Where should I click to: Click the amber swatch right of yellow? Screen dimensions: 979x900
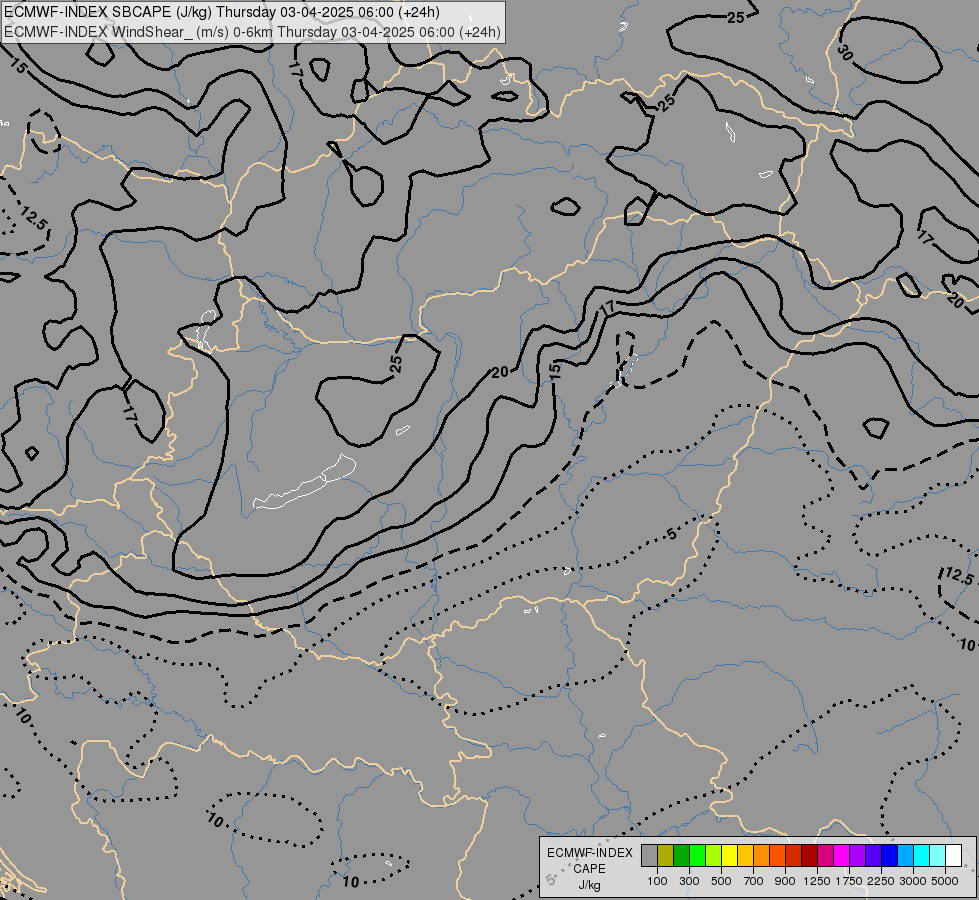click(x=745, y=855)
